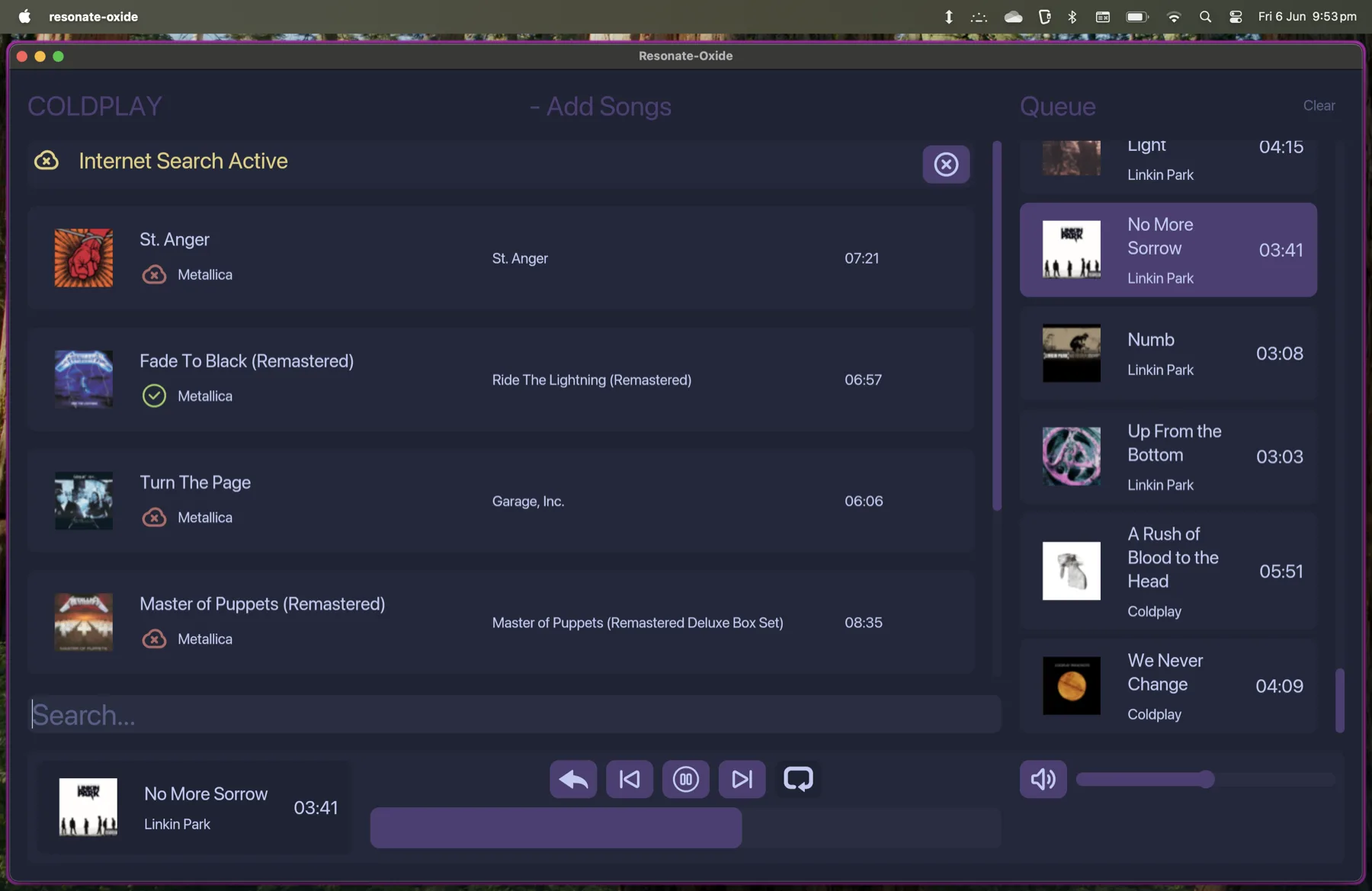Adjust the volume slider handle
1372x891 pixels.
[1206, 779]
